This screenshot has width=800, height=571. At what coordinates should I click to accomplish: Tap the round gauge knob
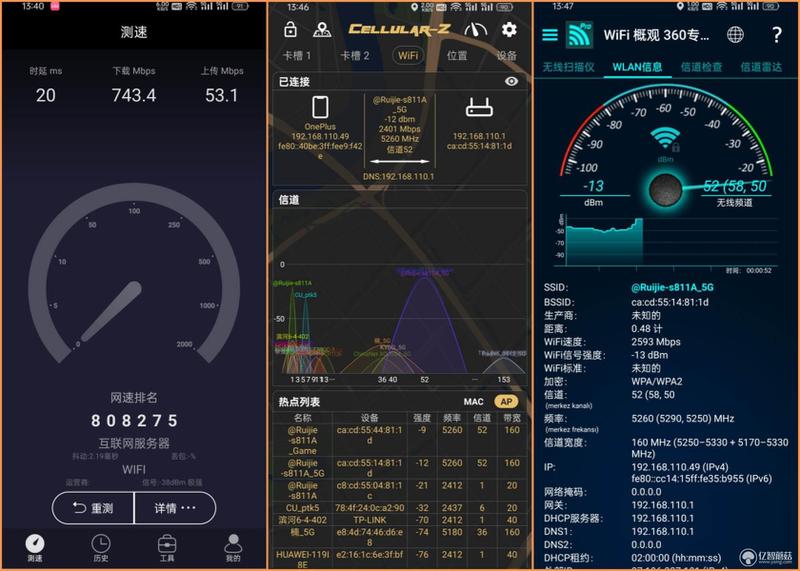pyautogui.click(x=665, y=189)
